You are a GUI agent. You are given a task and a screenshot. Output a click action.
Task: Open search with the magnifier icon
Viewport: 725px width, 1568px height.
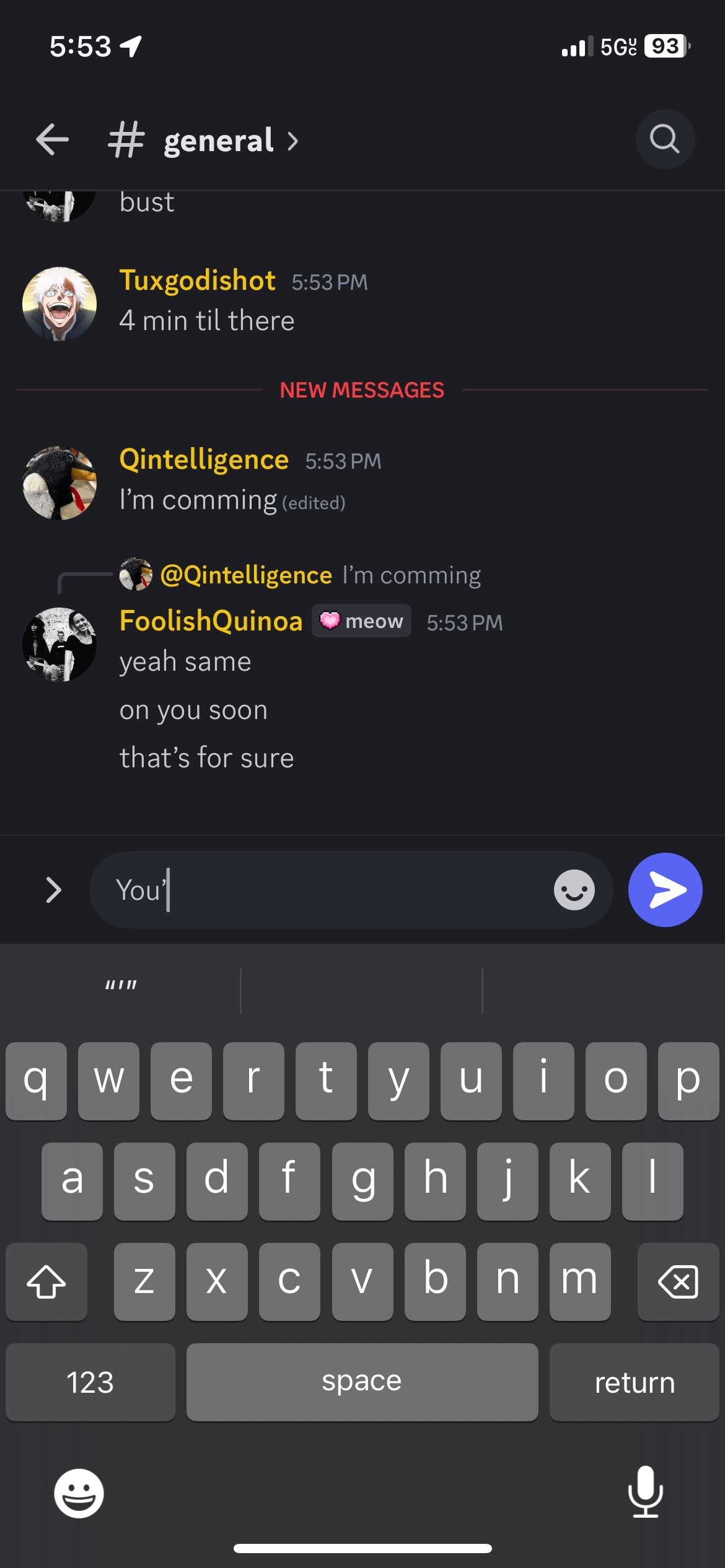point(665,139)
